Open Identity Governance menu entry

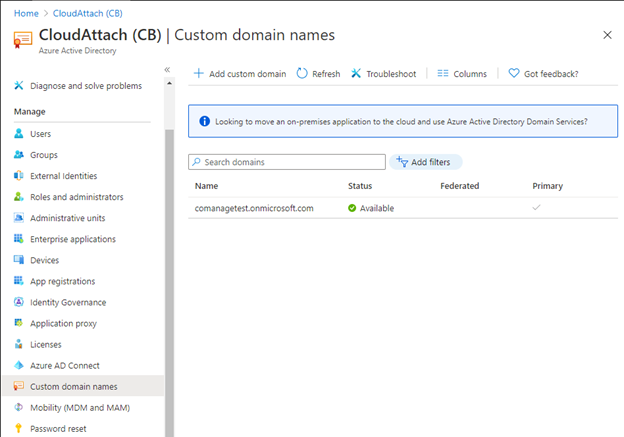tap(68, 302)
